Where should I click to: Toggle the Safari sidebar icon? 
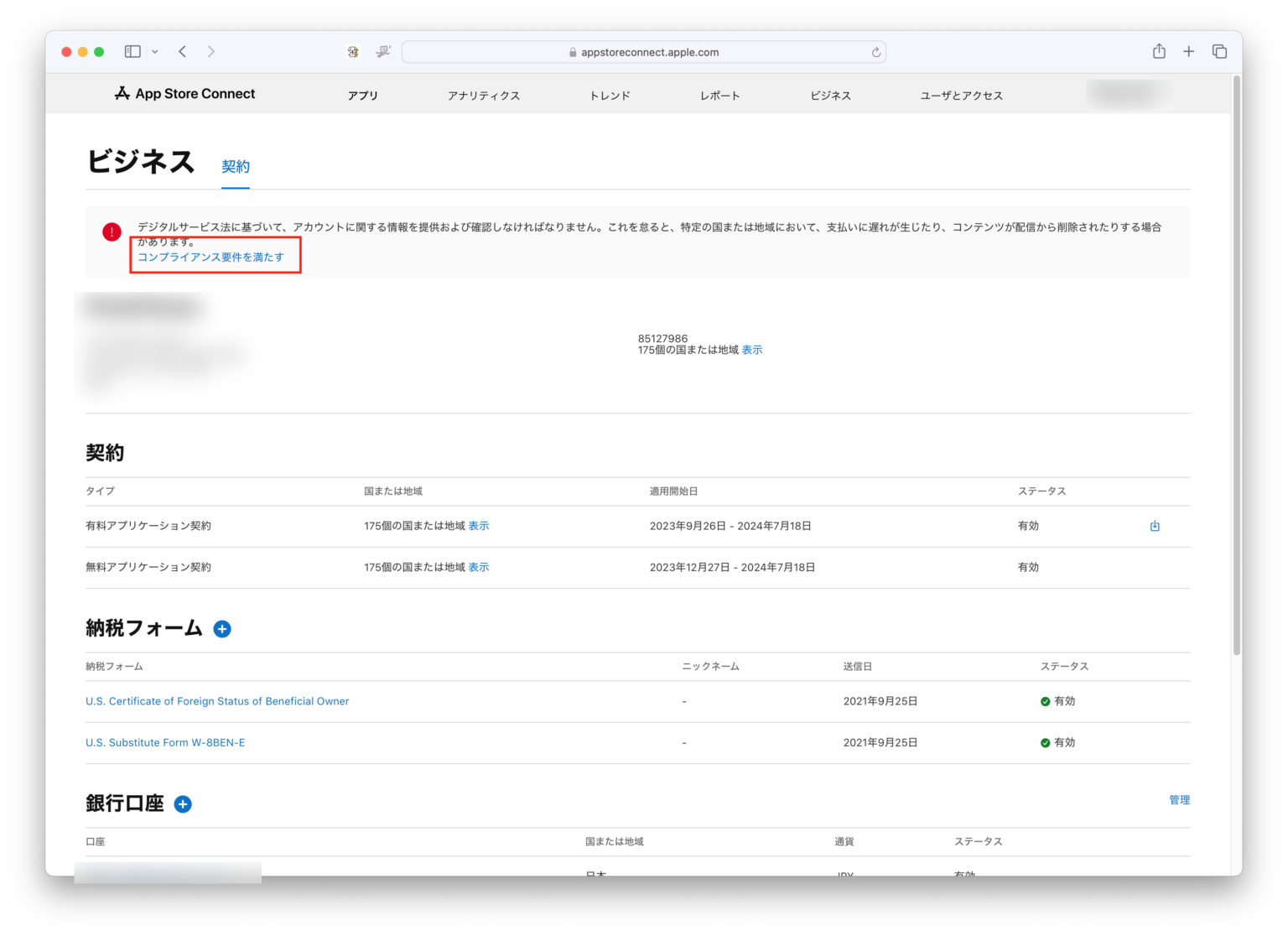pos(132,51)
